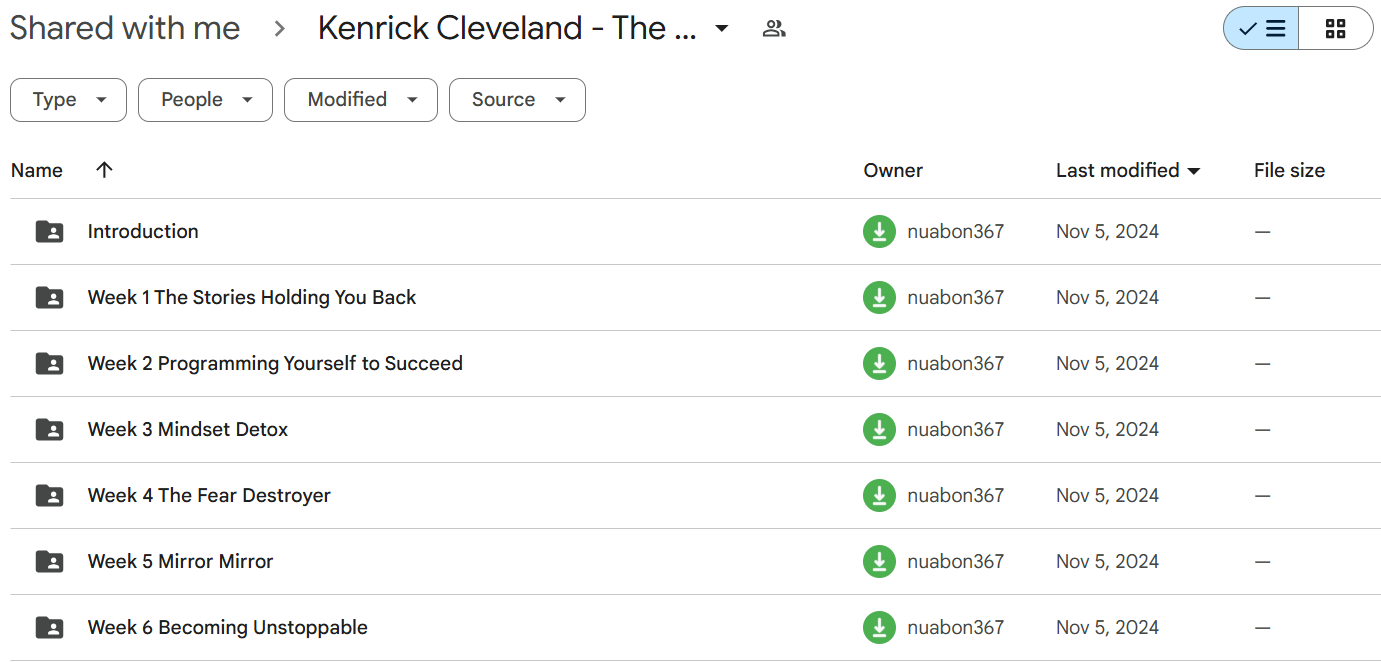Click folder icon for Week 2 Programming Yourself to Succeed
Image resolution: width=1381 pixels, height=662 pixels.
[x=49, y=364]
